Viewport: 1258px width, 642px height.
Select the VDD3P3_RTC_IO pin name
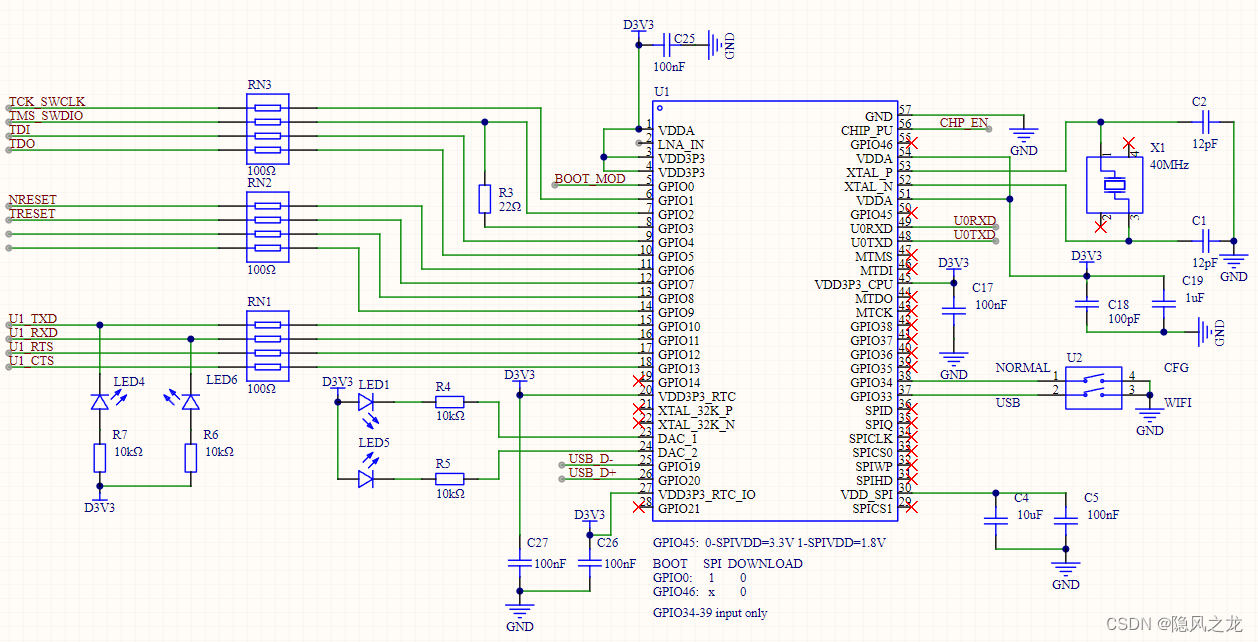[707, 495]
